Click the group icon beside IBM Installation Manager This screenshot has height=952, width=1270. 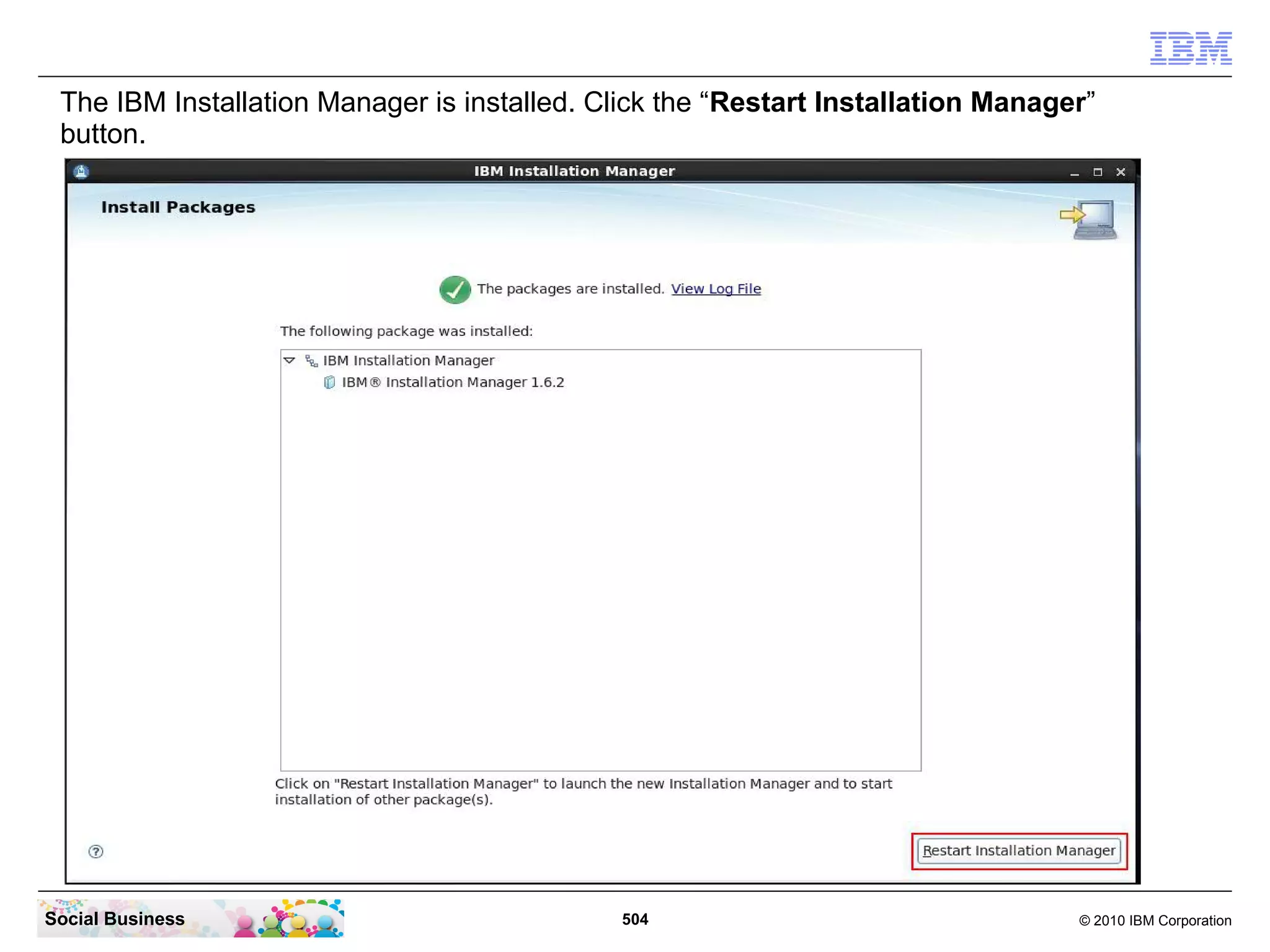click(311, 361)
